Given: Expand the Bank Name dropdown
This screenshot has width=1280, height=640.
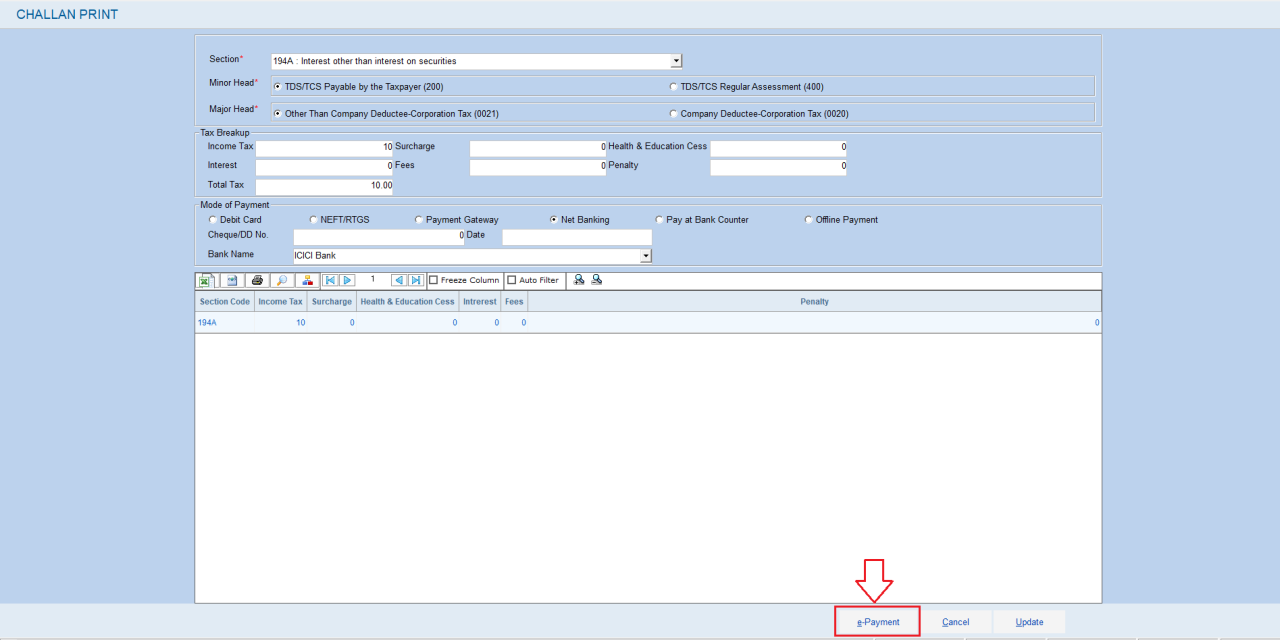Looking at the screenshot, I should click(x=645, y=256).
